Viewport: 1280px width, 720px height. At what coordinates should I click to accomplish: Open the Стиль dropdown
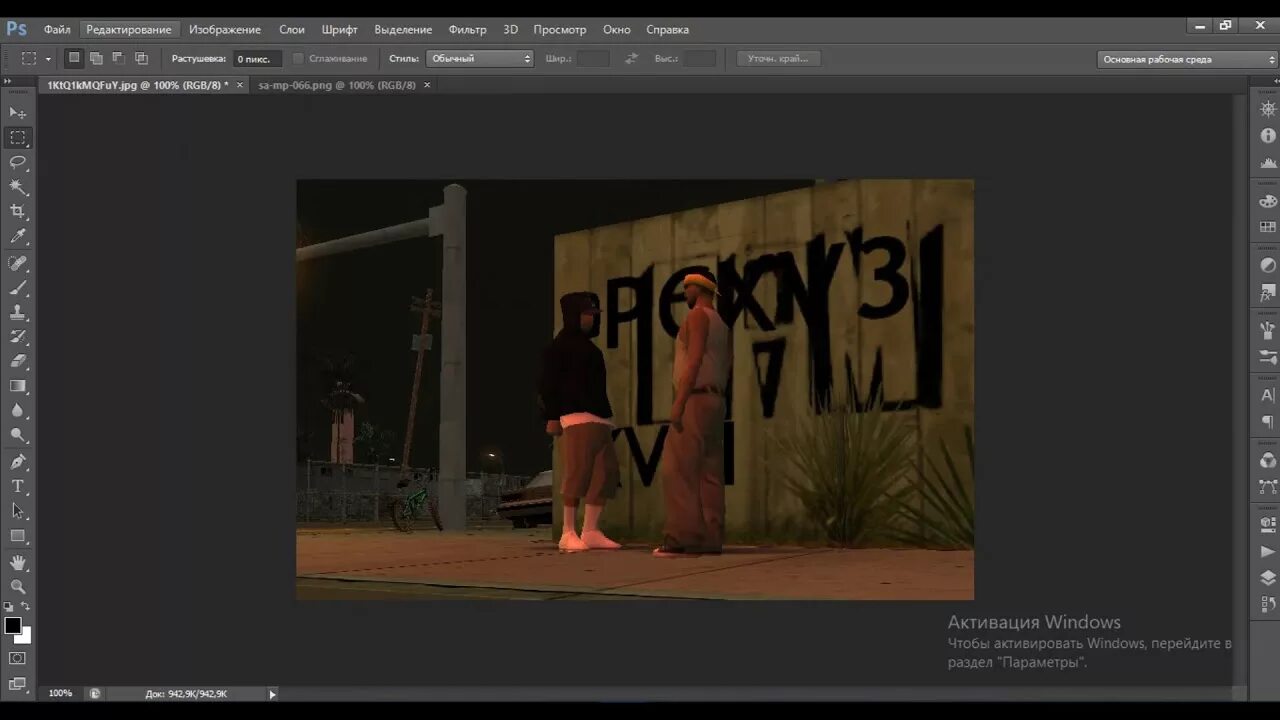(x=480, y=59)
